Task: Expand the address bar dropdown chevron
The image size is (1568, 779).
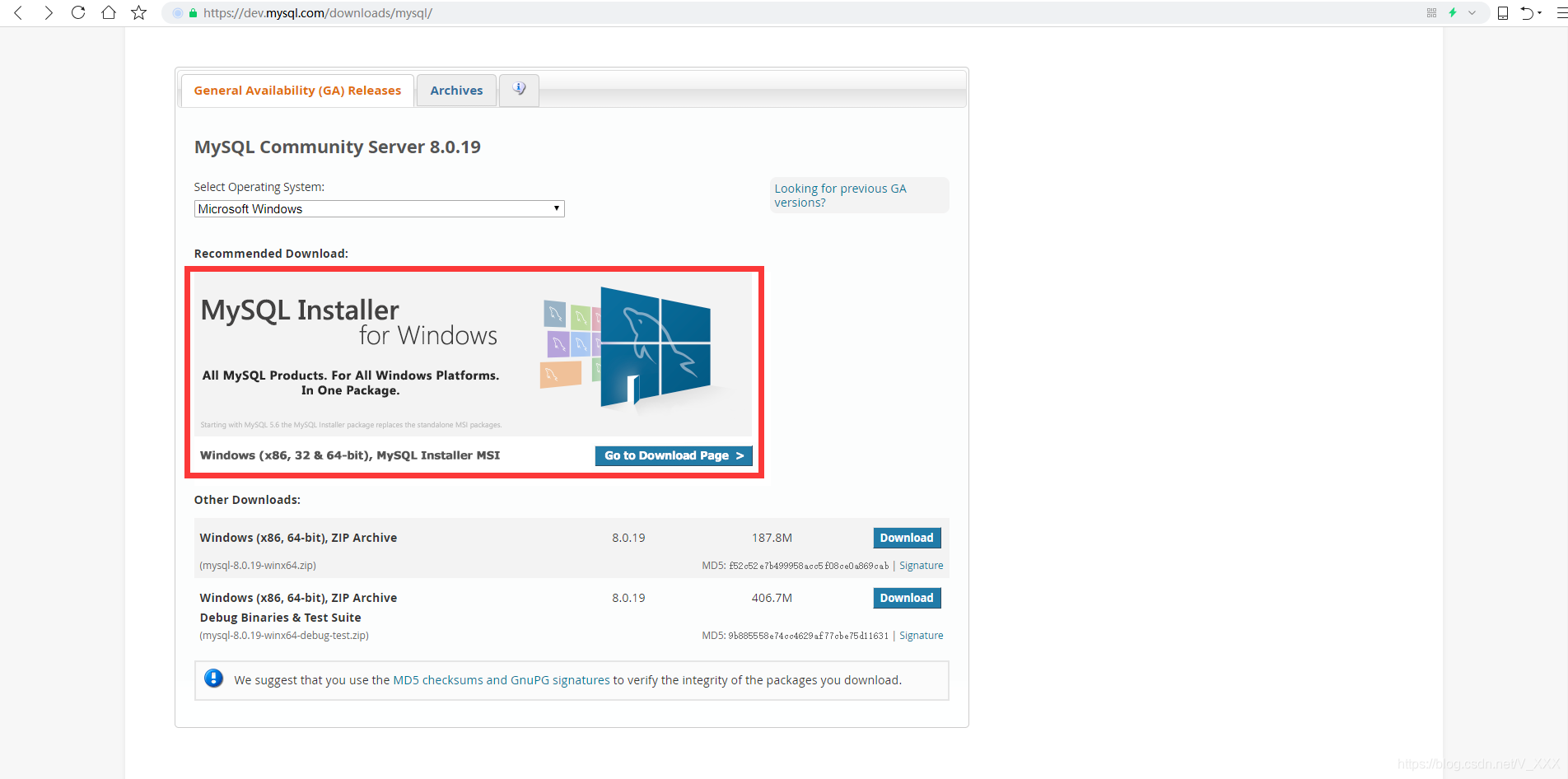Action: (x=1472, y=12)
